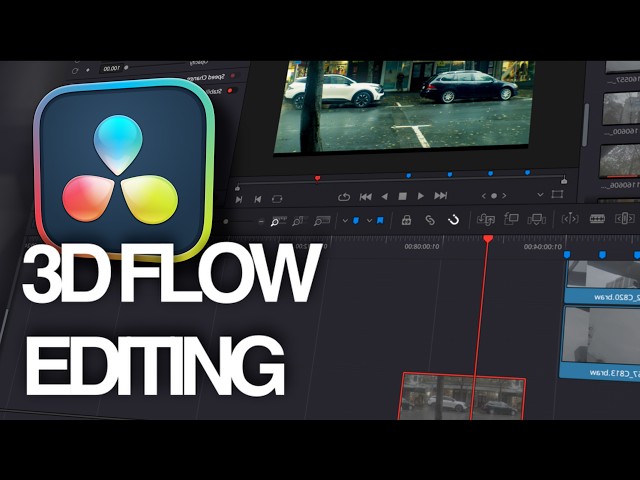Image resolution: width=640 pixels, height=480 pixels.
Task: Click the scrubber start handle above the transport icons
Action: click(238, 187)
